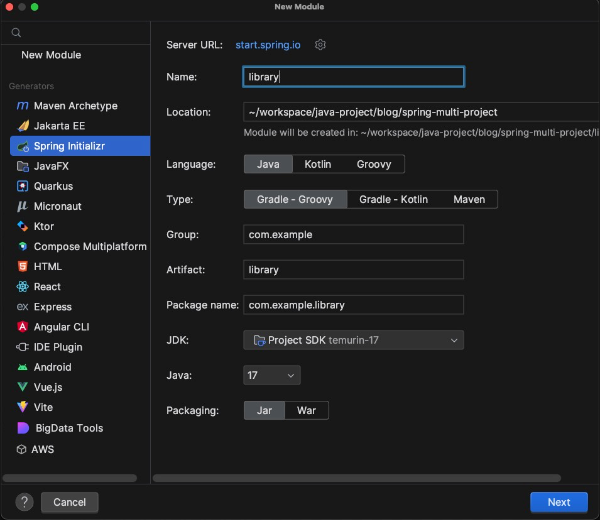Click the React atom icon

(23, 287)
